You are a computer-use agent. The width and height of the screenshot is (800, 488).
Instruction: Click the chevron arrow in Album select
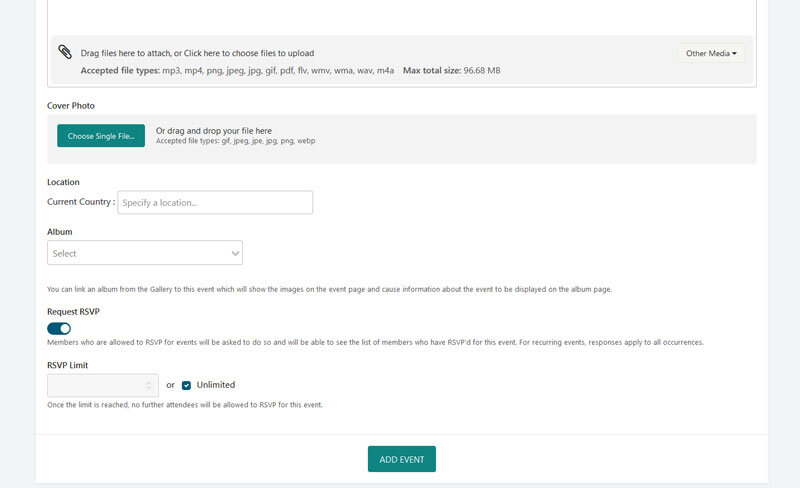(x=235, y=253)
